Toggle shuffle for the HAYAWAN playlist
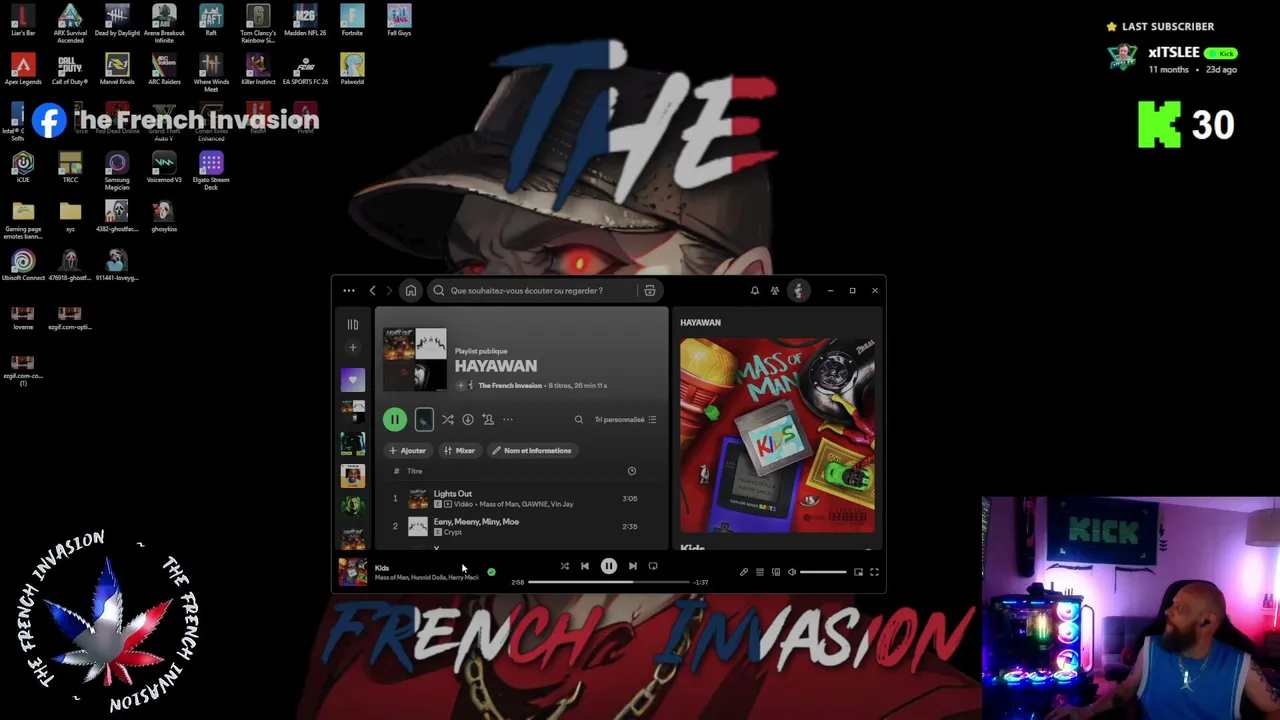The width and height of the screenshot is (1280, 720). (x=448, y=420)
